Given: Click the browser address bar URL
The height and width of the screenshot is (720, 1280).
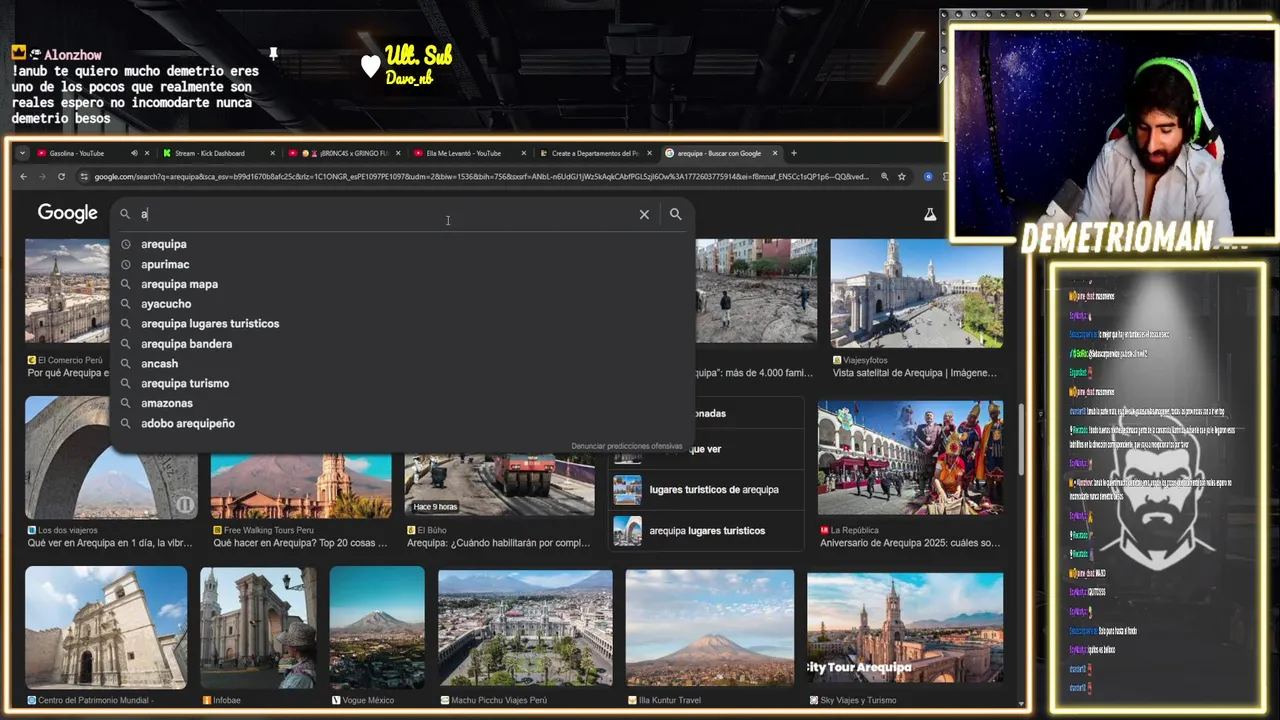Looking at the screenshot, I should (x=482, y=177).
